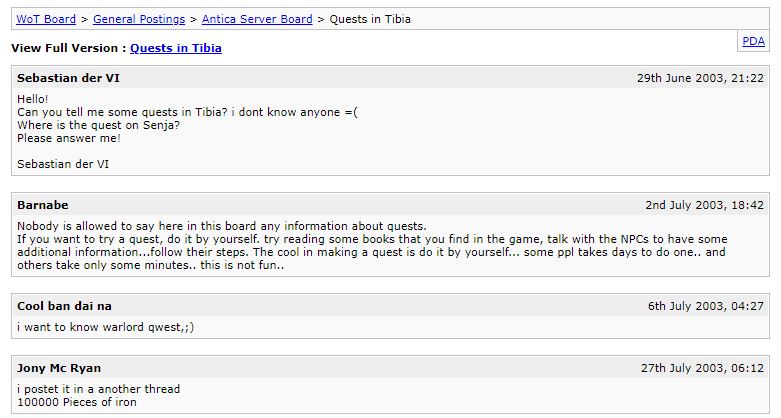Select author name Sebastian der VI header
The height and width of the screenshot is (418, 781).
point(62,78)
